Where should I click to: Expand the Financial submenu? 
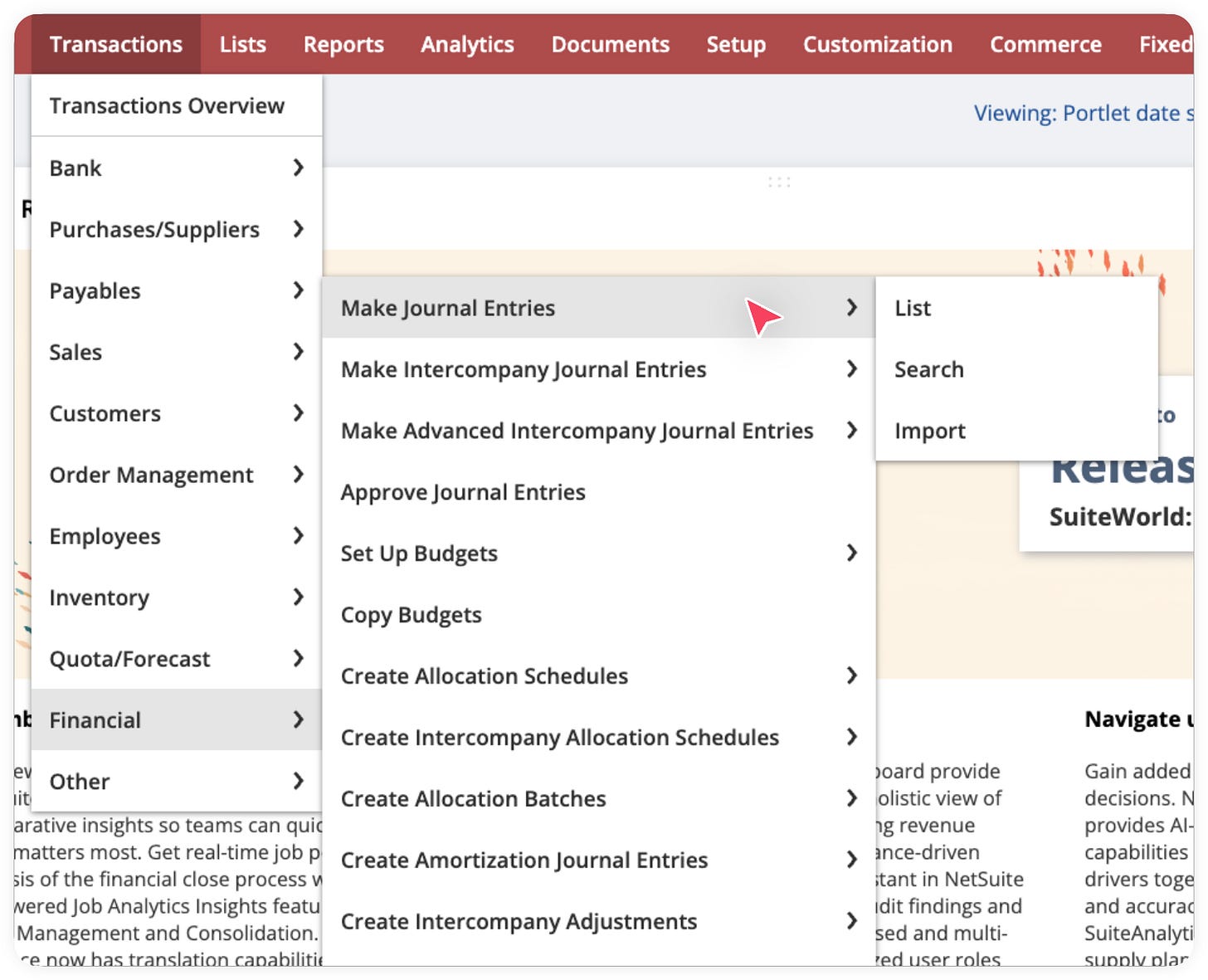[x=177, y=720]
